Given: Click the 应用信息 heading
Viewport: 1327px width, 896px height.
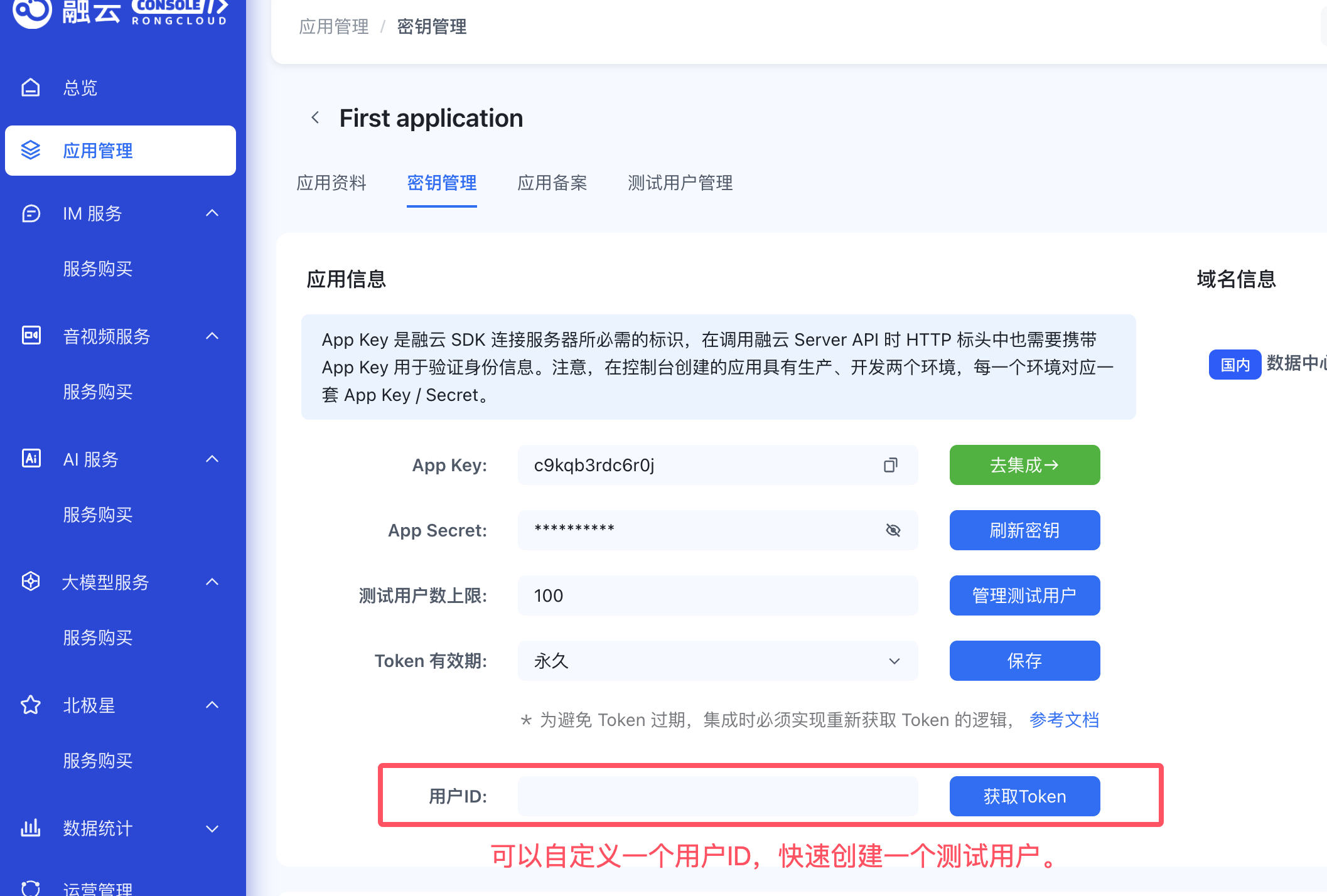Looking at the screenshot, I should [347, 279].
